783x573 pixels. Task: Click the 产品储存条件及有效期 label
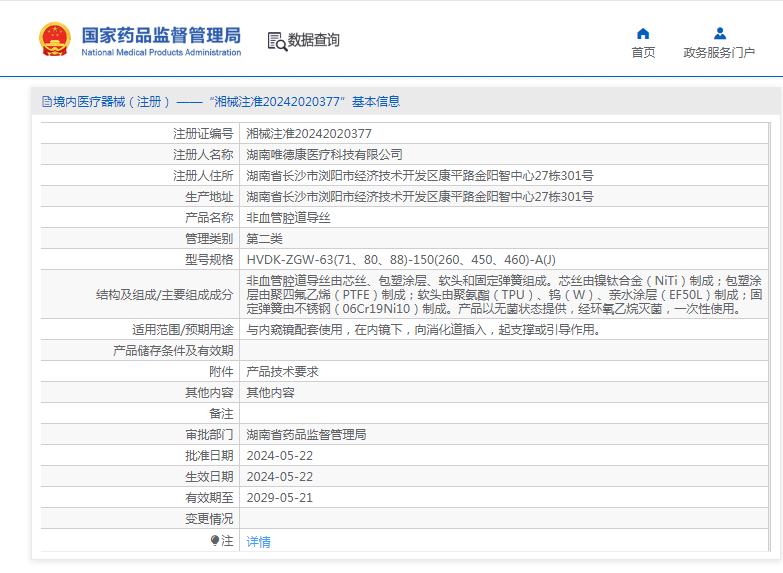(173, 351)
